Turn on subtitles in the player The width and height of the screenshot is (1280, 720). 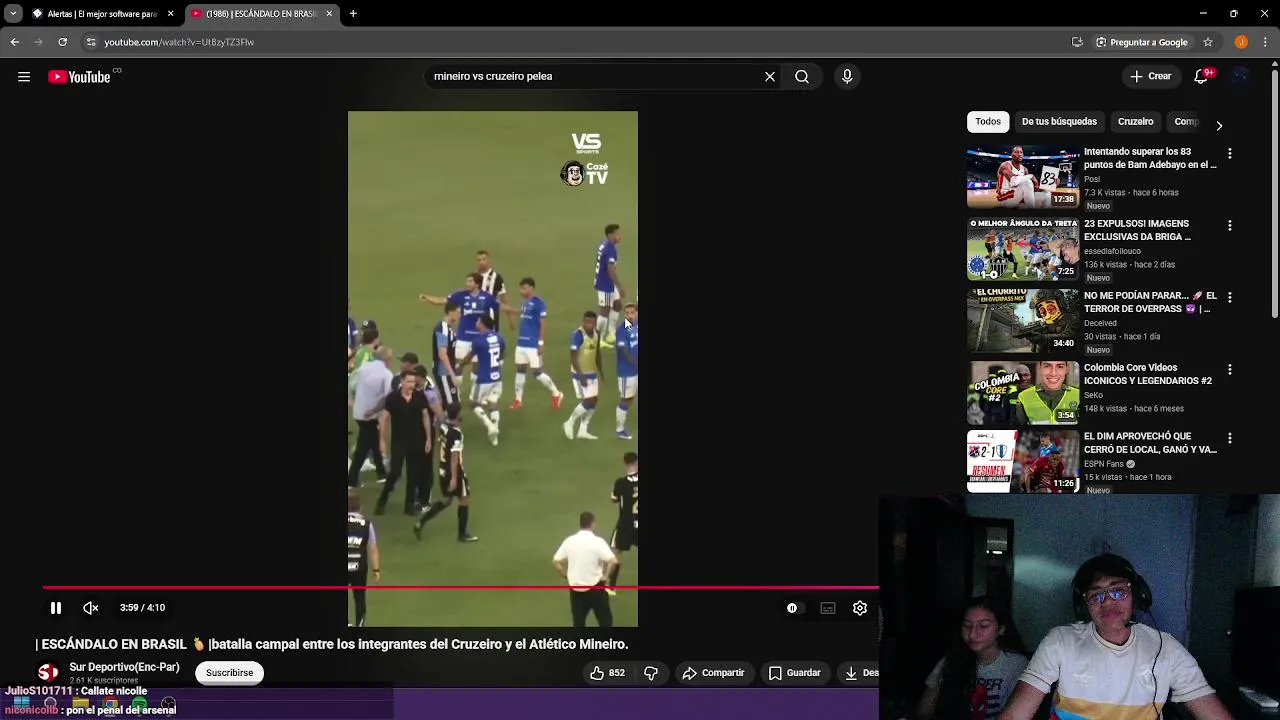click(x=828, y=607)
